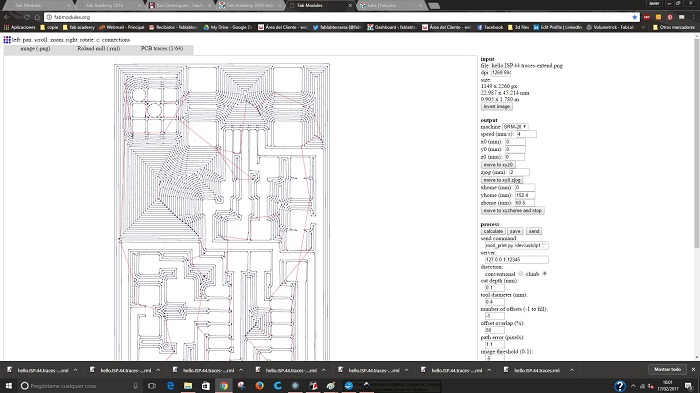Open the fablabterrassa Twitter bookmark
The height and width of the screenshot is (393, 700).
click(x=337, y=27)
